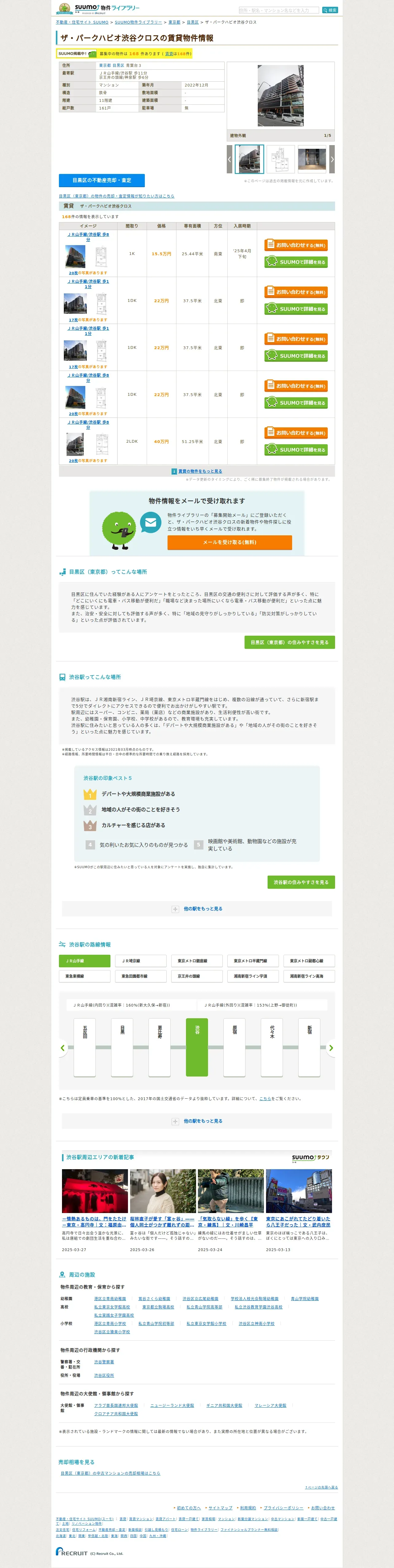Viewport: 394px width, 1568px height.
Task: Open the building photo of the 1K listing
Action: pos(75,257)
